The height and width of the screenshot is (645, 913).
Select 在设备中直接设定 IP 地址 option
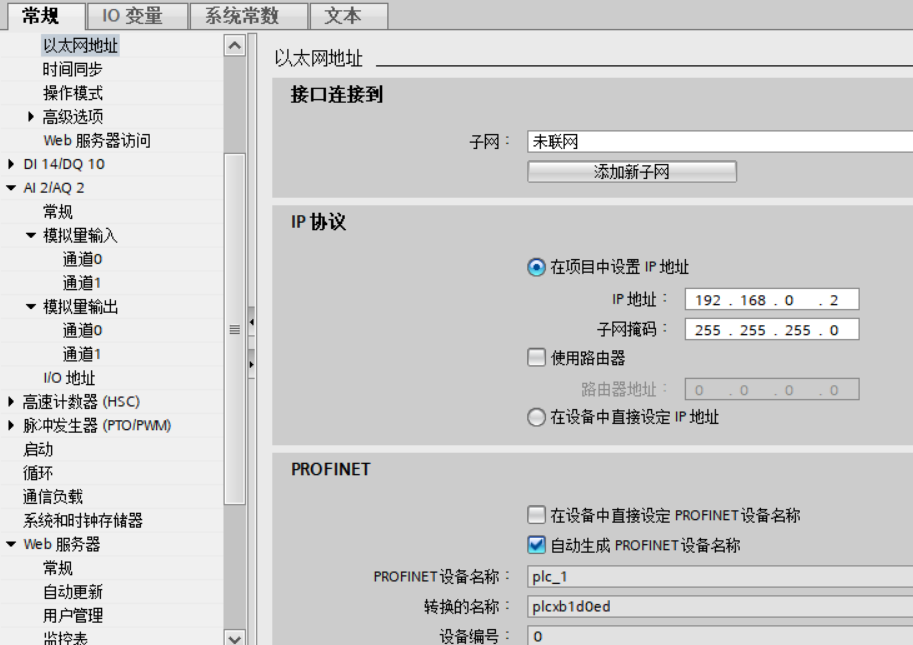coord(537,417)
